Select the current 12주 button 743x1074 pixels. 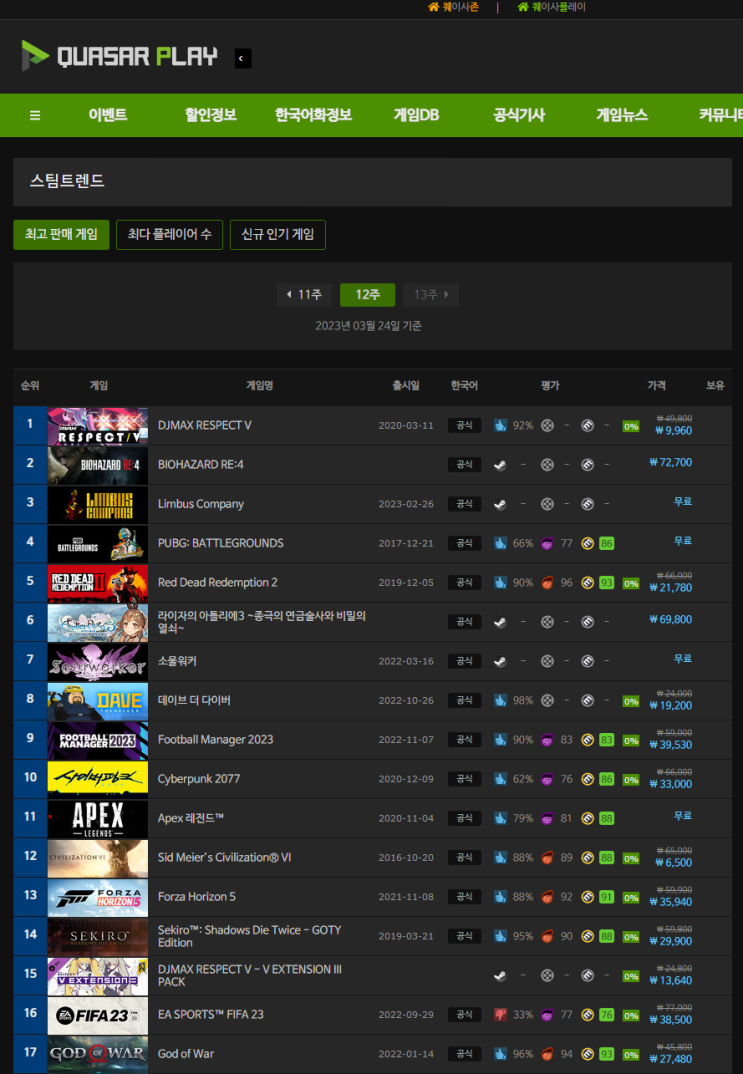(368, 295)
